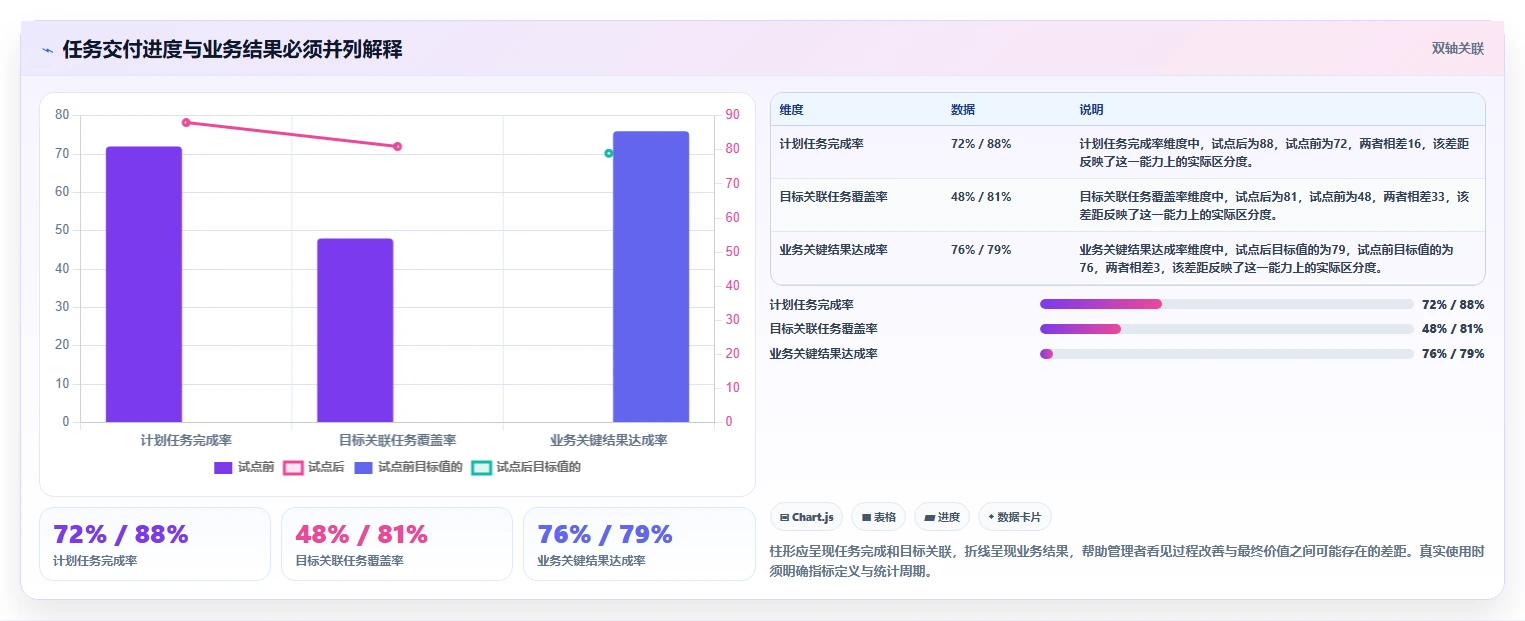
Task: Click the teal point near 业务关键结果达成率 bar
Action: pos(608,153)
